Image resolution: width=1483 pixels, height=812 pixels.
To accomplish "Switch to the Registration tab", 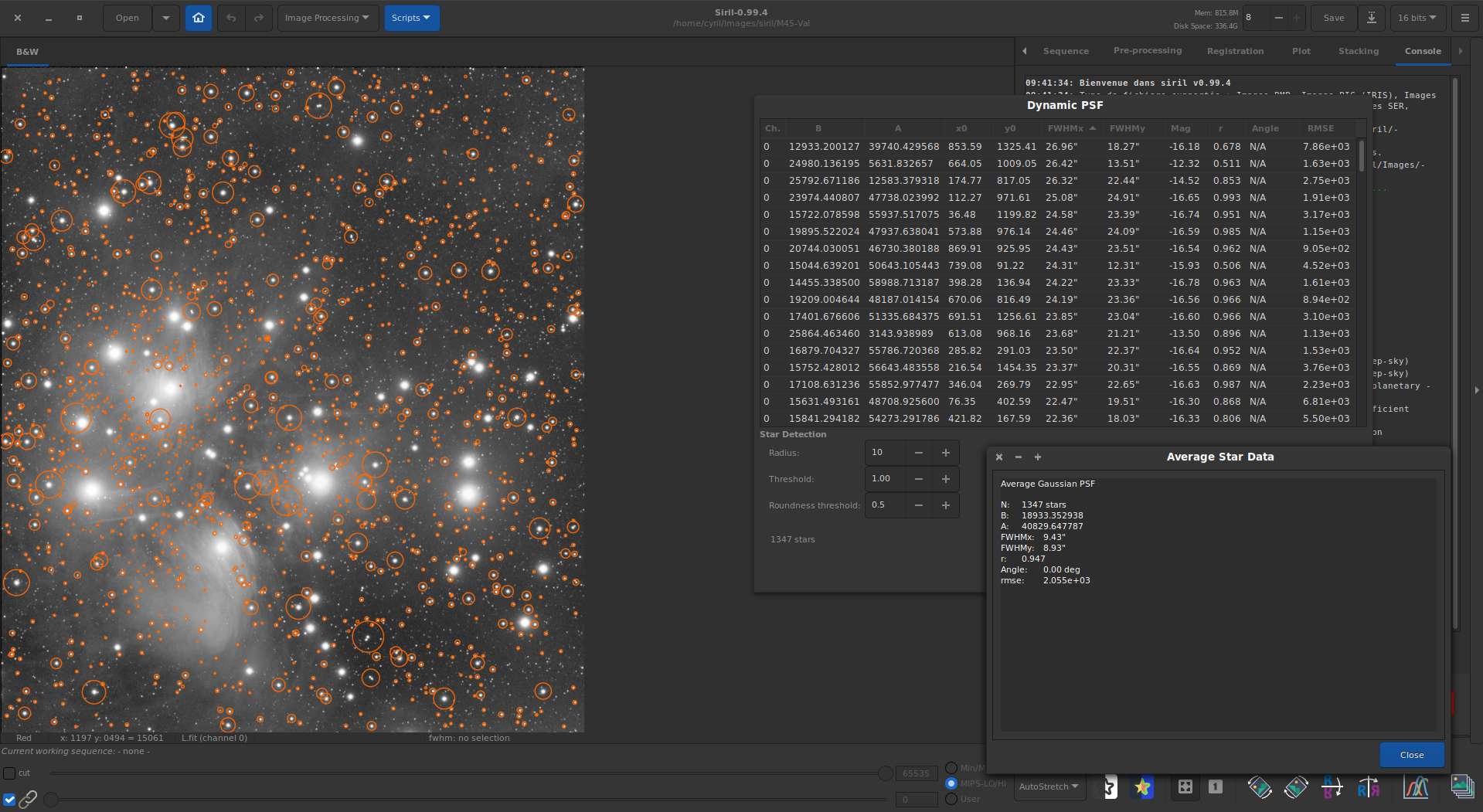I will (x=1235, y=51).
